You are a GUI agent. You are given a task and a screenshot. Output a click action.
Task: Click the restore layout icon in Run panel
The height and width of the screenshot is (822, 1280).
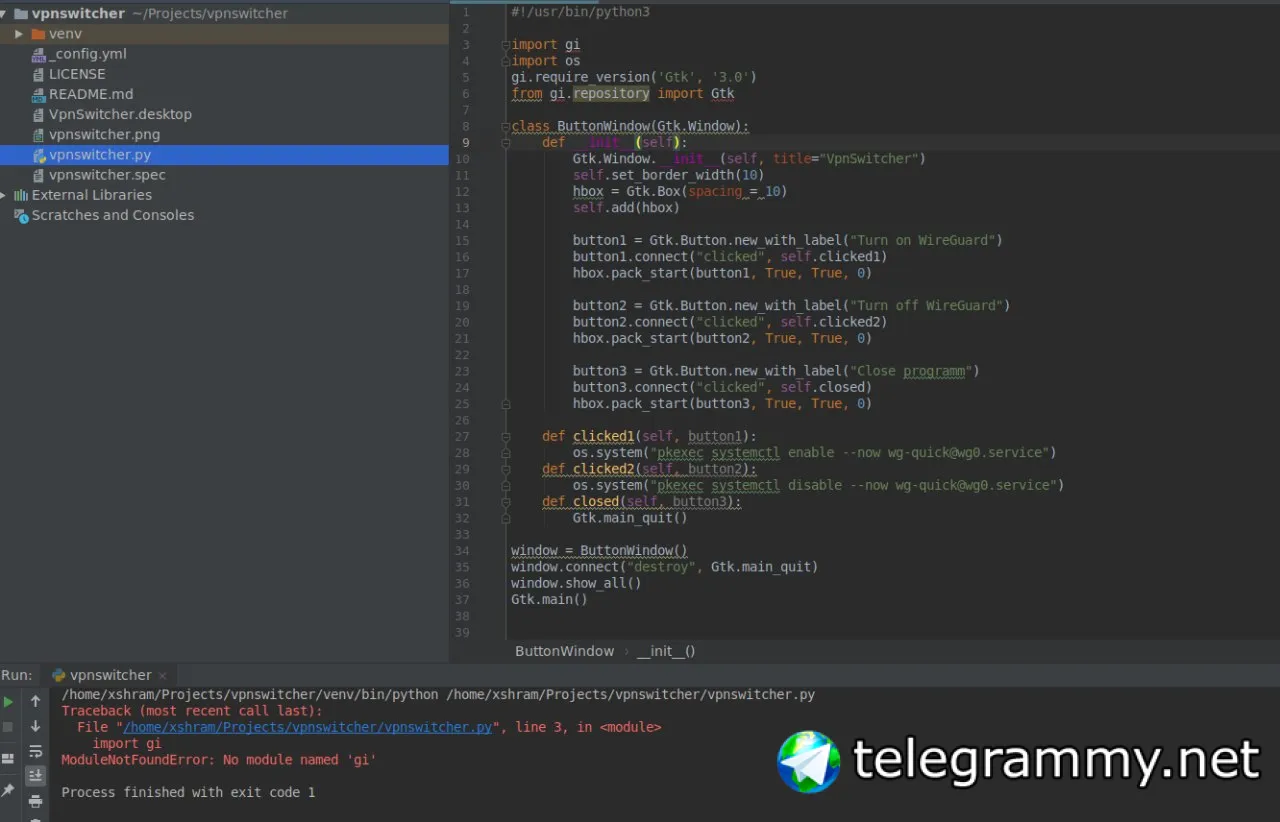[x=8, y=758]
